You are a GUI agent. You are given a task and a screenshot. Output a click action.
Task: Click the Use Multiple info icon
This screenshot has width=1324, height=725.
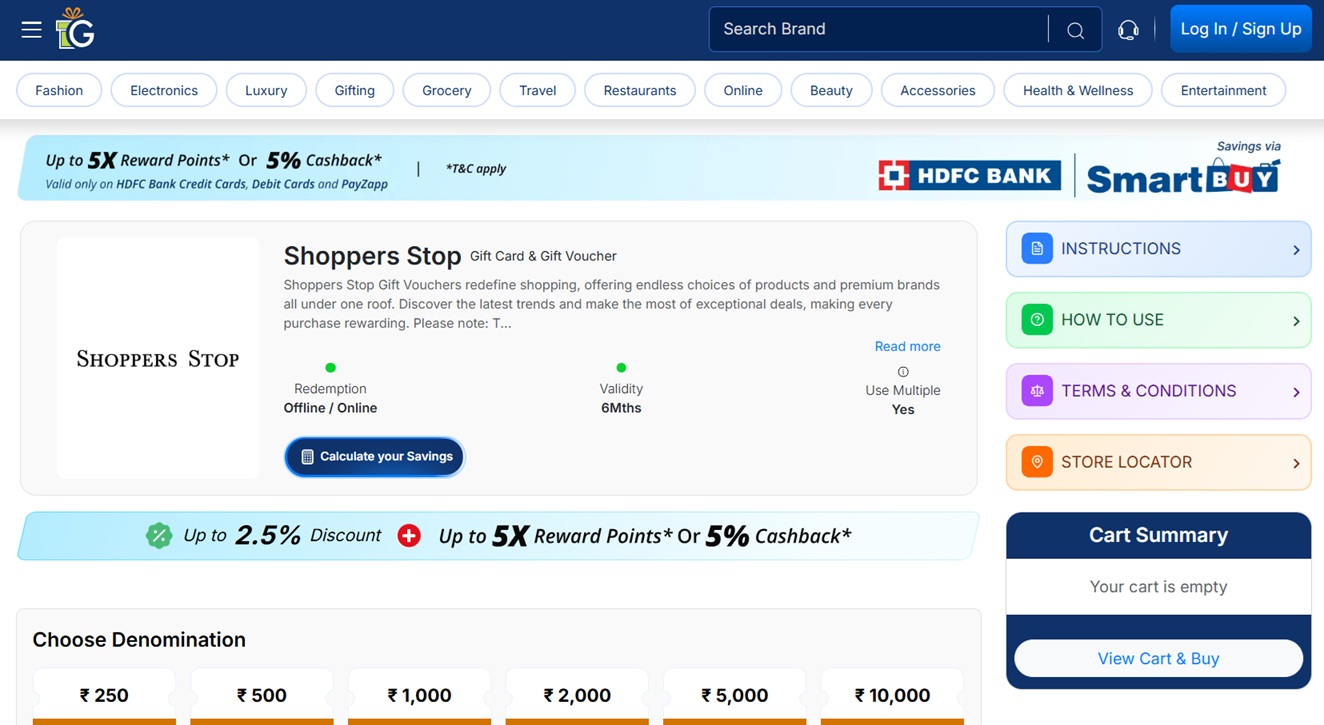click(x=903, y=372)
